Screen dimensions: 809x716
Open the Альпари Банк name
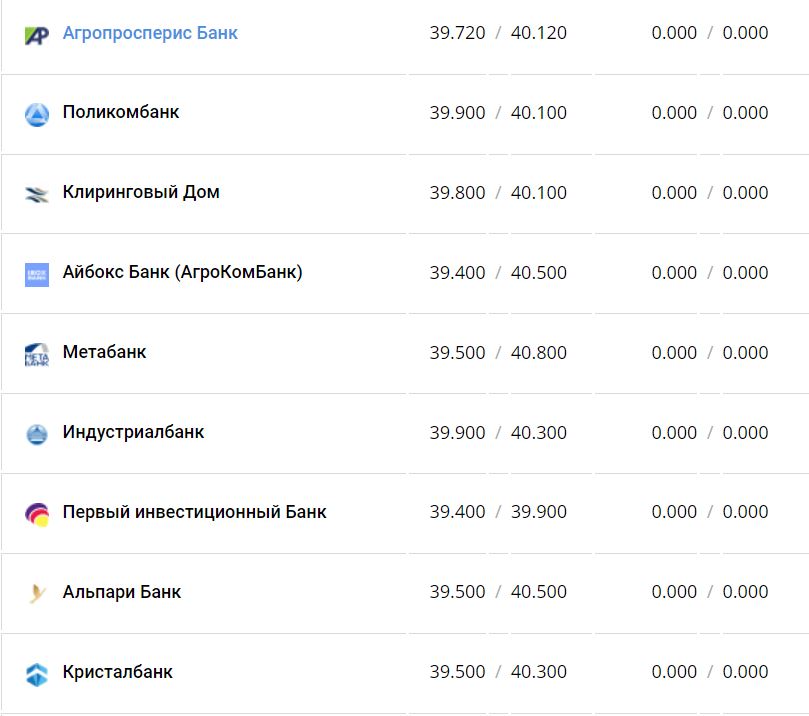122,592
